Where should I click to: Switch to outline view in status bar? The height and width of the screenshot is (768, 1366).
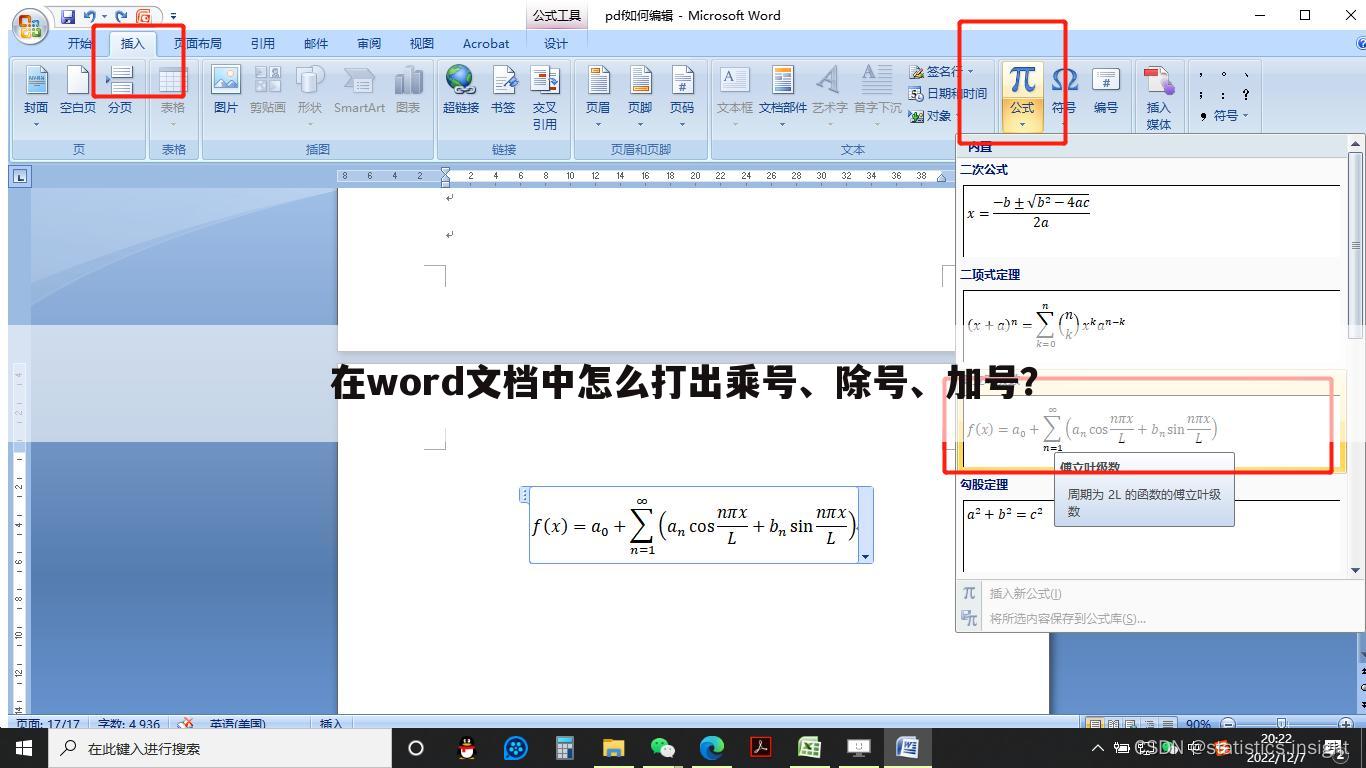(x=1149, y=724)
